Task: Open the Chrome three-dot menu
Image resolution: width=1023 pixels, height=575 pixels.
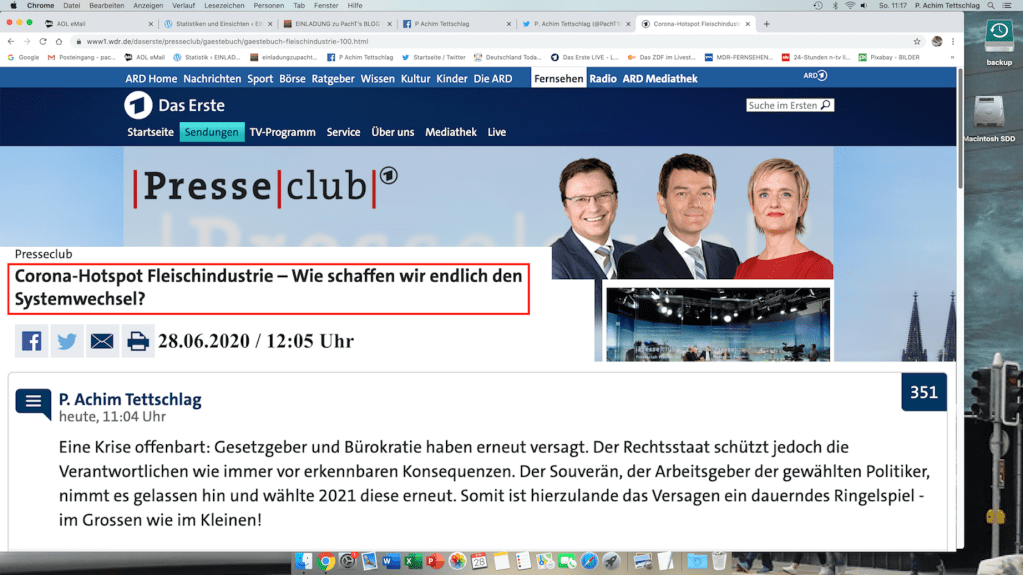Action: [953, 41]
